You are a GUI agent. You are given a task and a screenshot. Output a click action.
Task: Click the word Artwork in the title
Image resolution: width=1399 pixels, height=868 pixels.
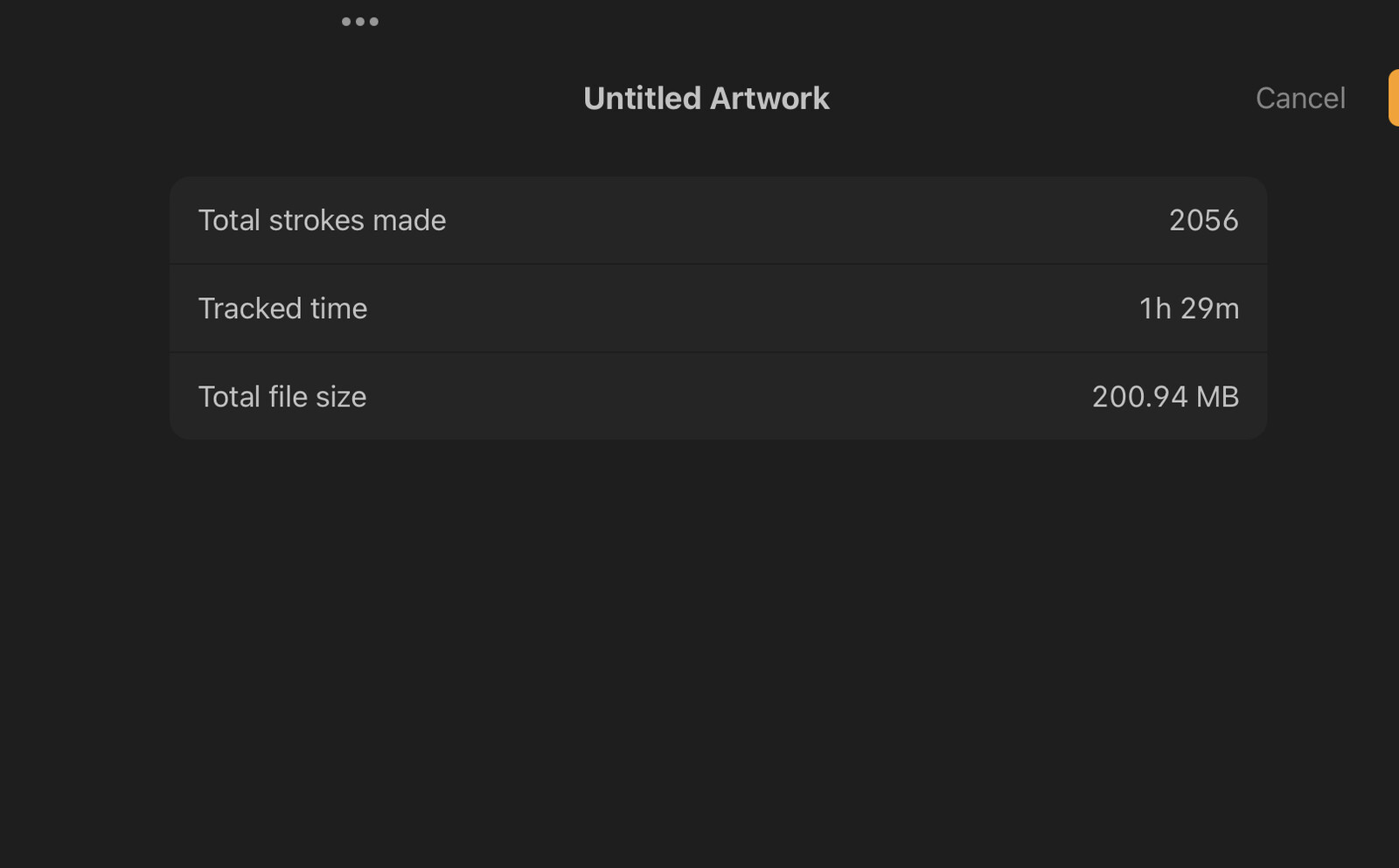click(769, 98)
